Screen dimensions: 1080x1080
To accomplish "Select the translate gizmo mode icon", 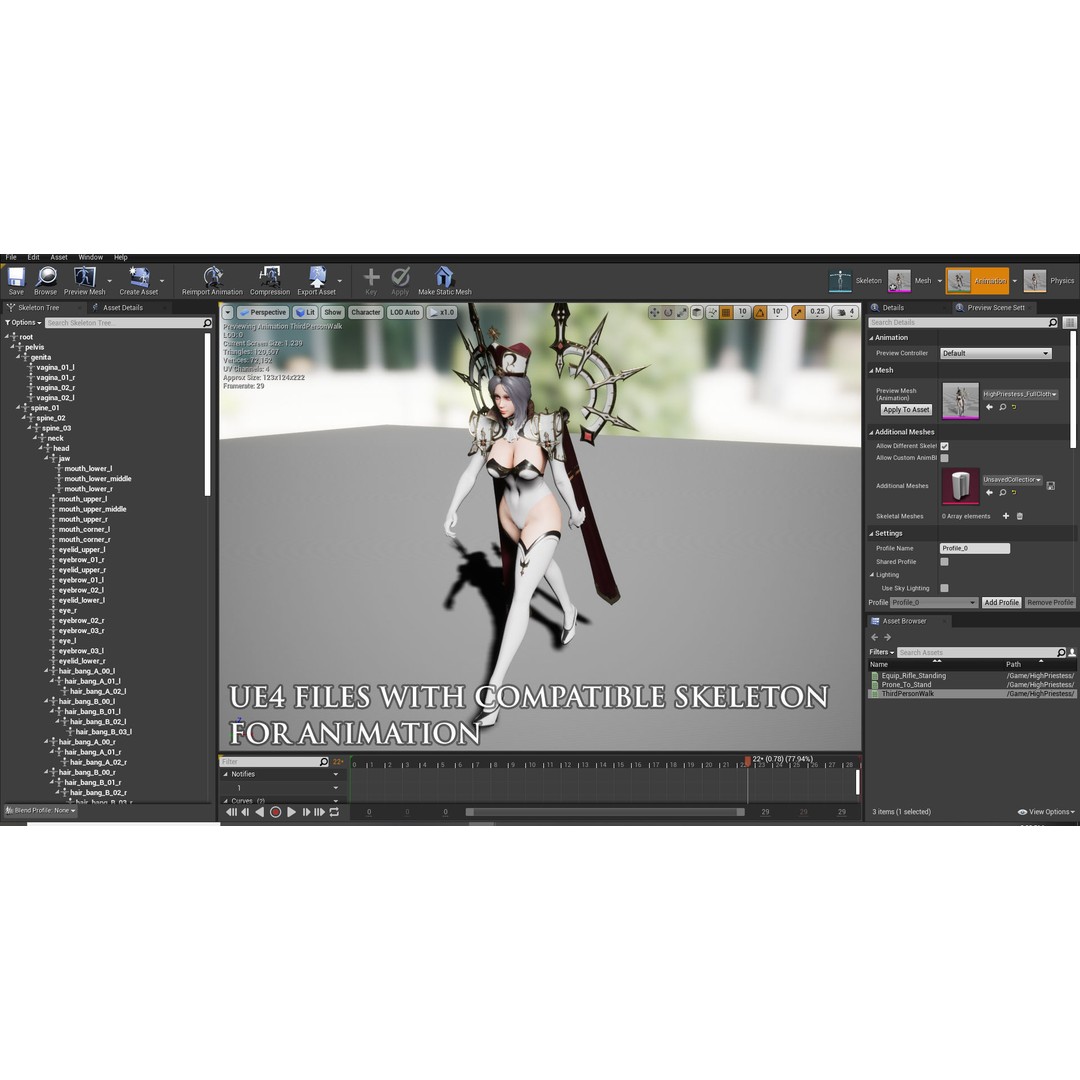I will tap(654, 312).
